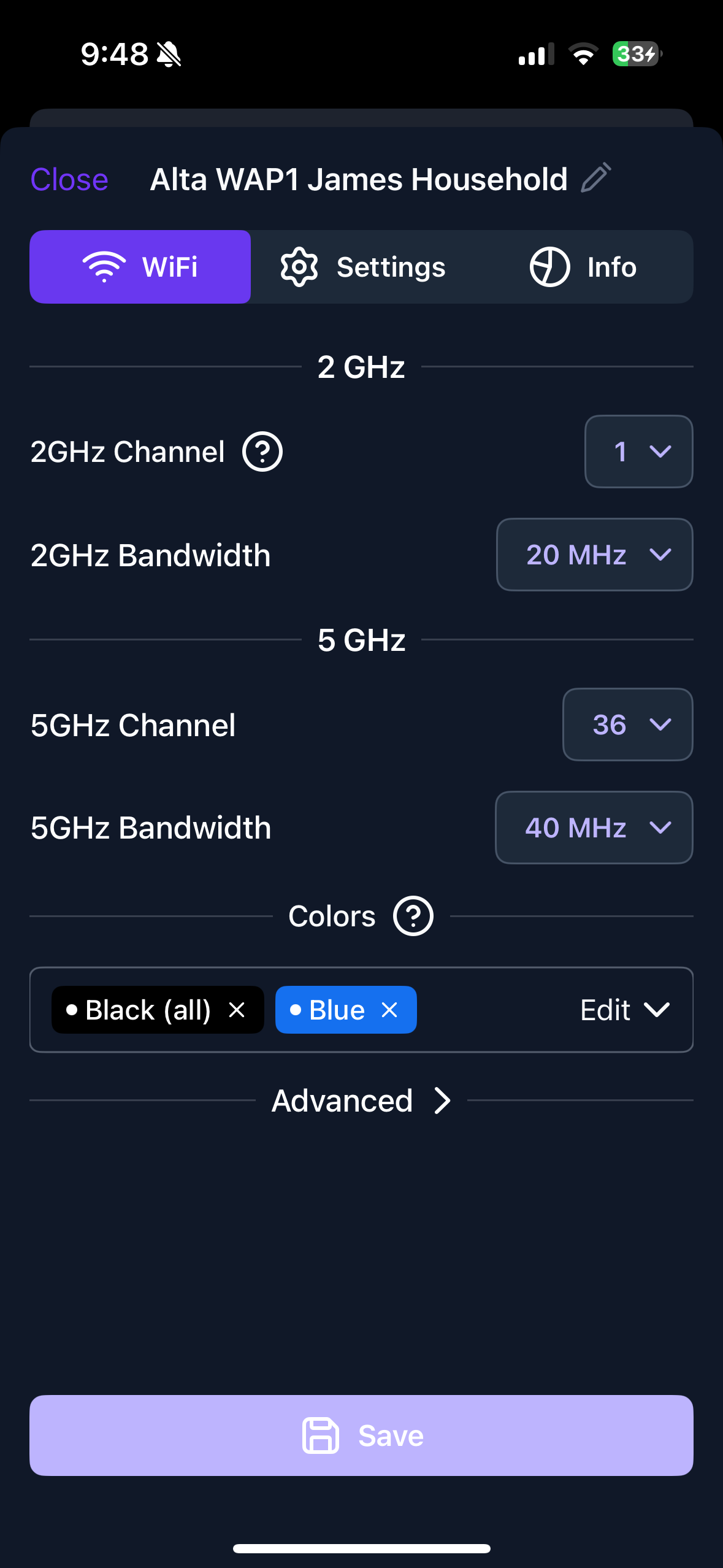Open the 2GHz Channel dropdown
Image resolution: width=723 pixels, height=1568 pixels.
[x=638, y=452]
